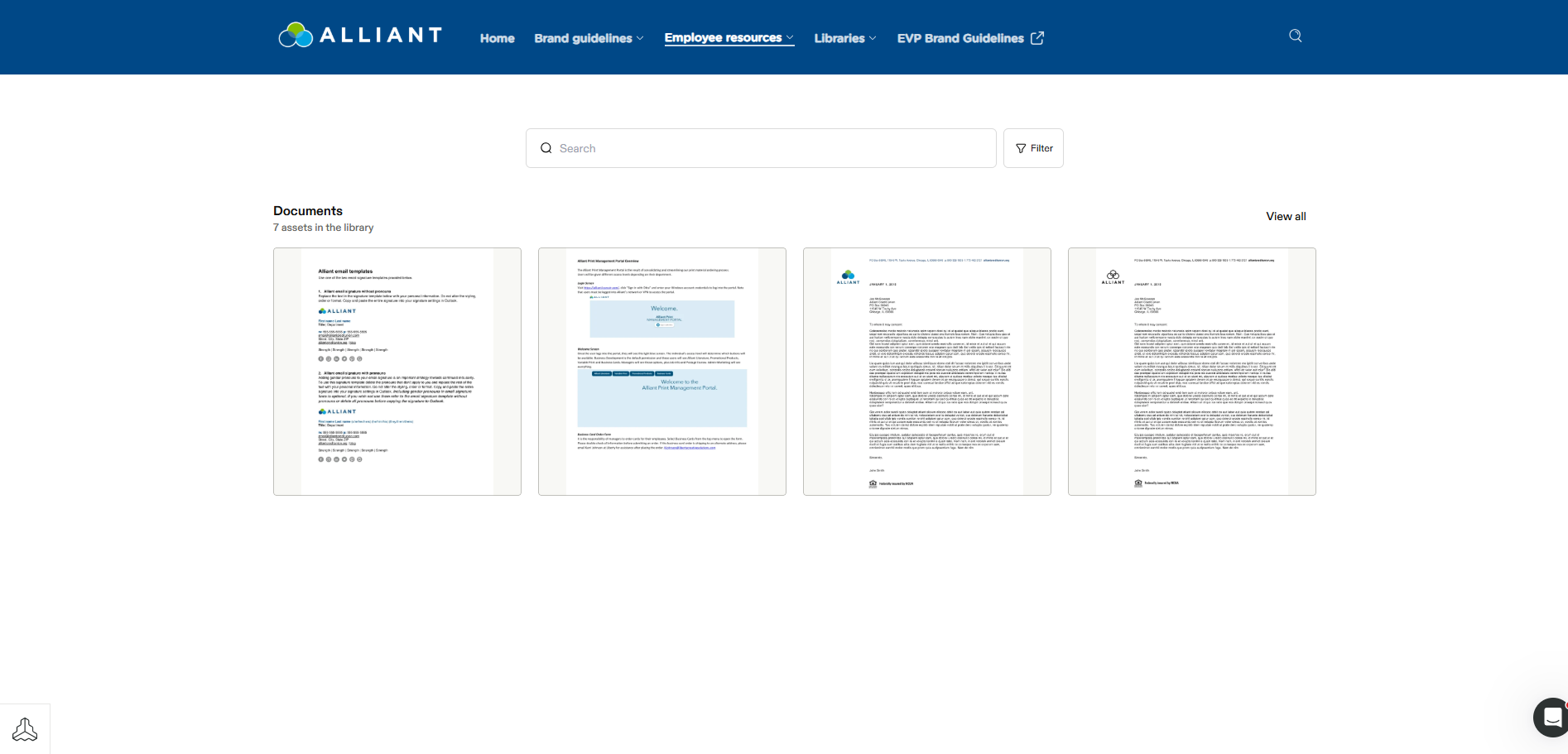Expand the Libraries dropdown menu
The image size is (1568, 754).
pyautogui.click(x=845, y=38)
